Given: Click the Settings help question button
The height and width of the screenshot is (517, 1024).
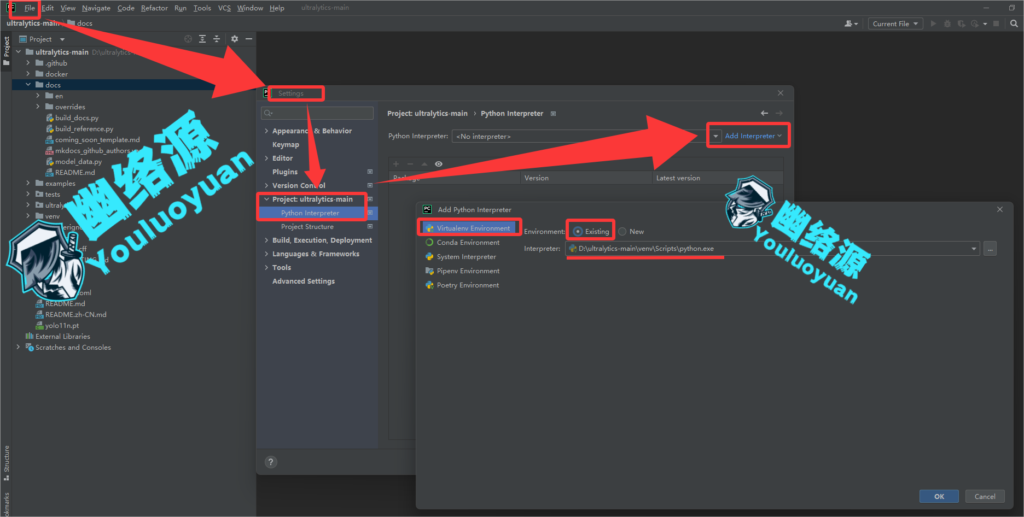Looking at the screenshot, I should click(x=271, y=462).
